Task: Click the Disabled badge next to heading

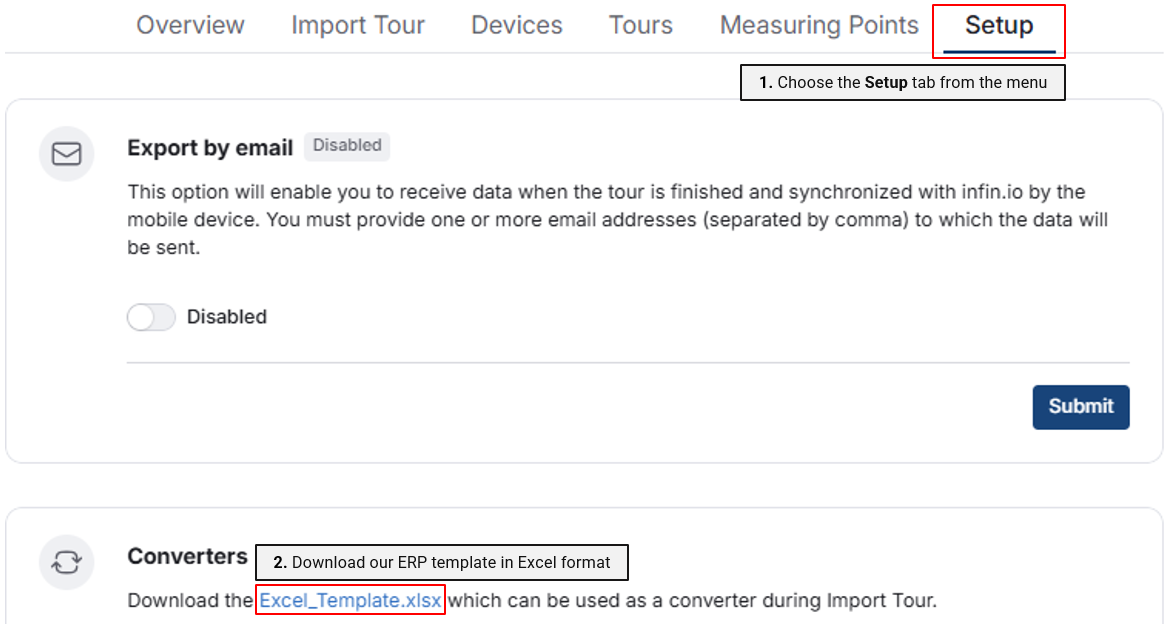Action: pos(347,146)
